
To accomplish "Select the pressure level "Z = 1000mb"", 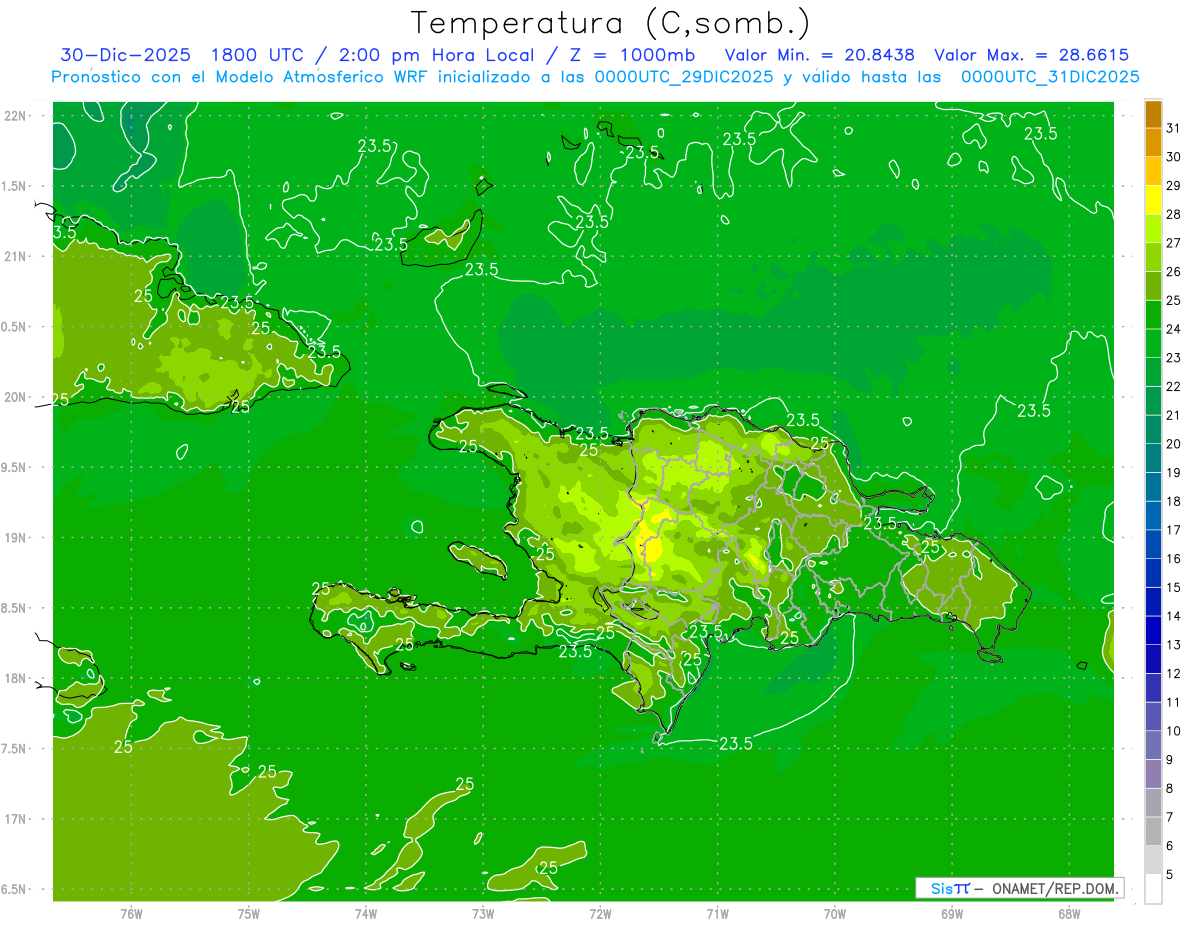I will (632, 55).
